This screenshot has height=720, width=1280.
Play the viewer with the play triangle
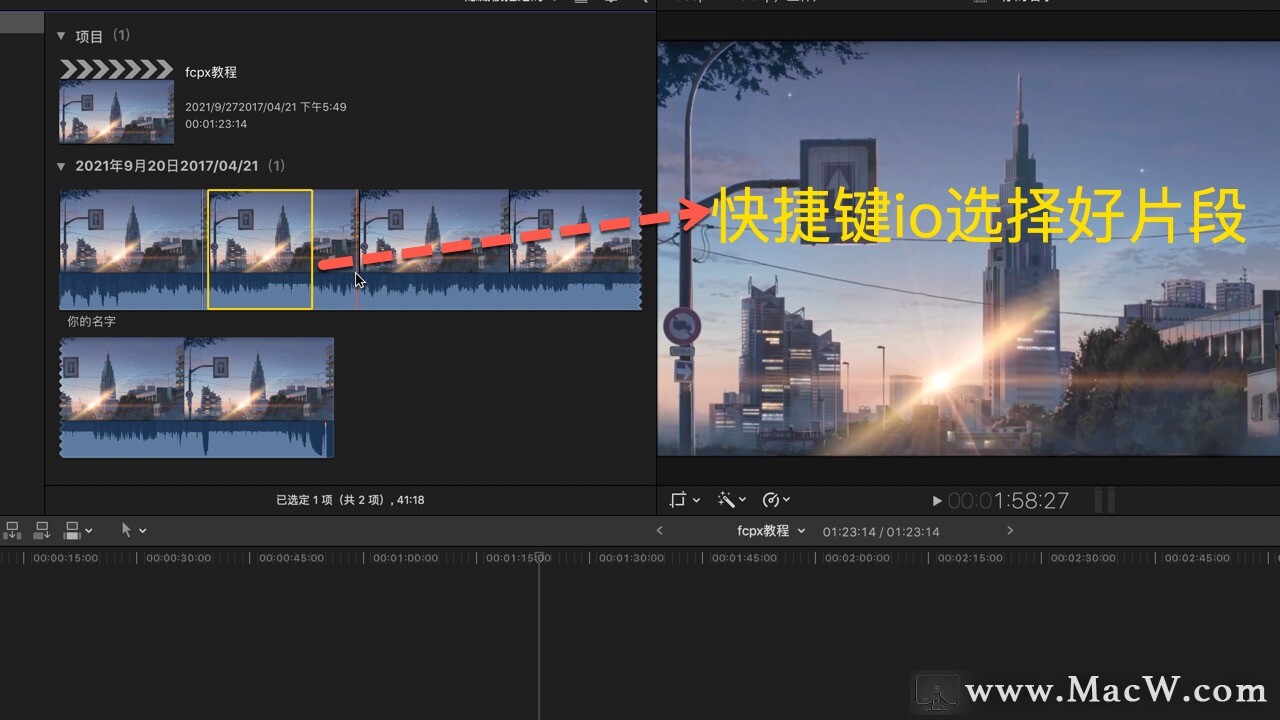[937, 500]
